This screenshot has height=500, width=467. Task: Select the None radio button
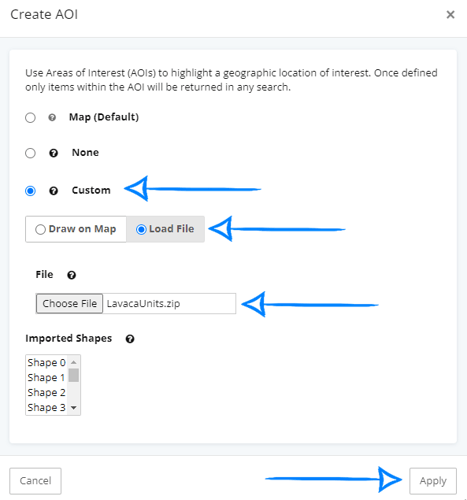point(30,153)
